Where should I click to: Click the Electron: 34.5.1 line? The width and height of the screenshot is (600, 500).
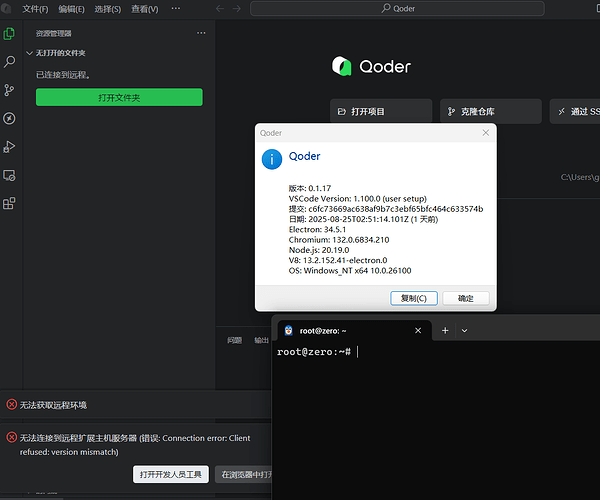click(317, 230)
